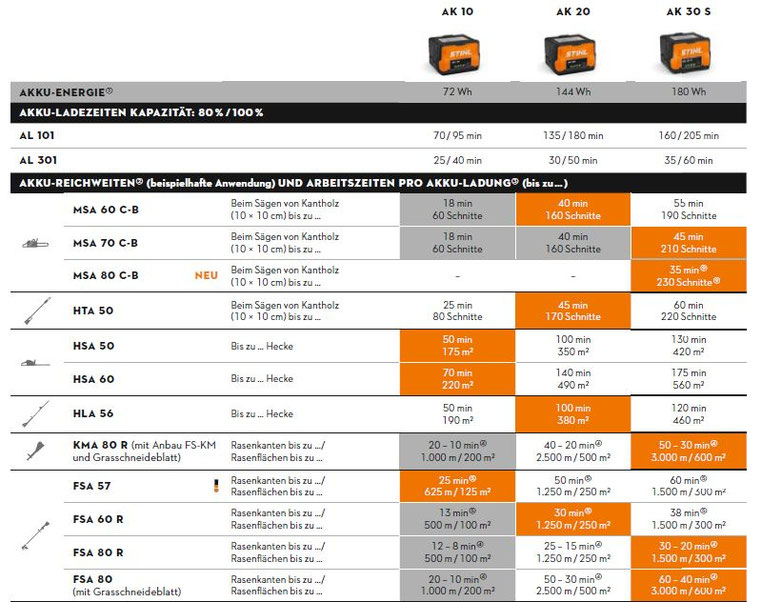Click the orange exclamation mark icon next to FSA 57
Viewport: 761px width, 602px height.
tap(216, 485)
